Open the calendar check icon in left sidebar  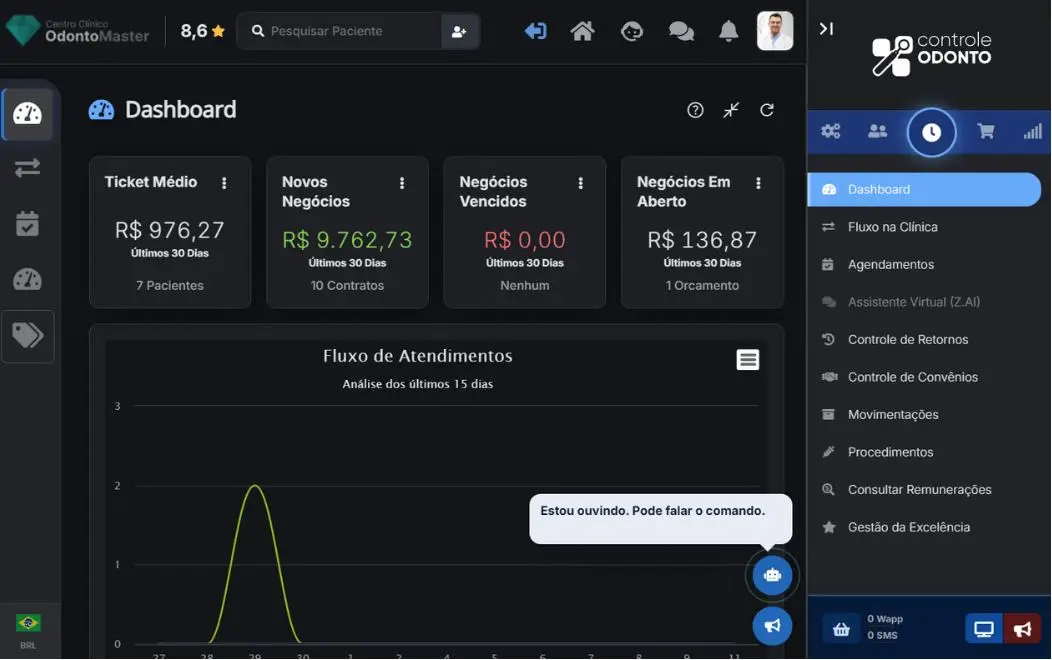[28, 223]
